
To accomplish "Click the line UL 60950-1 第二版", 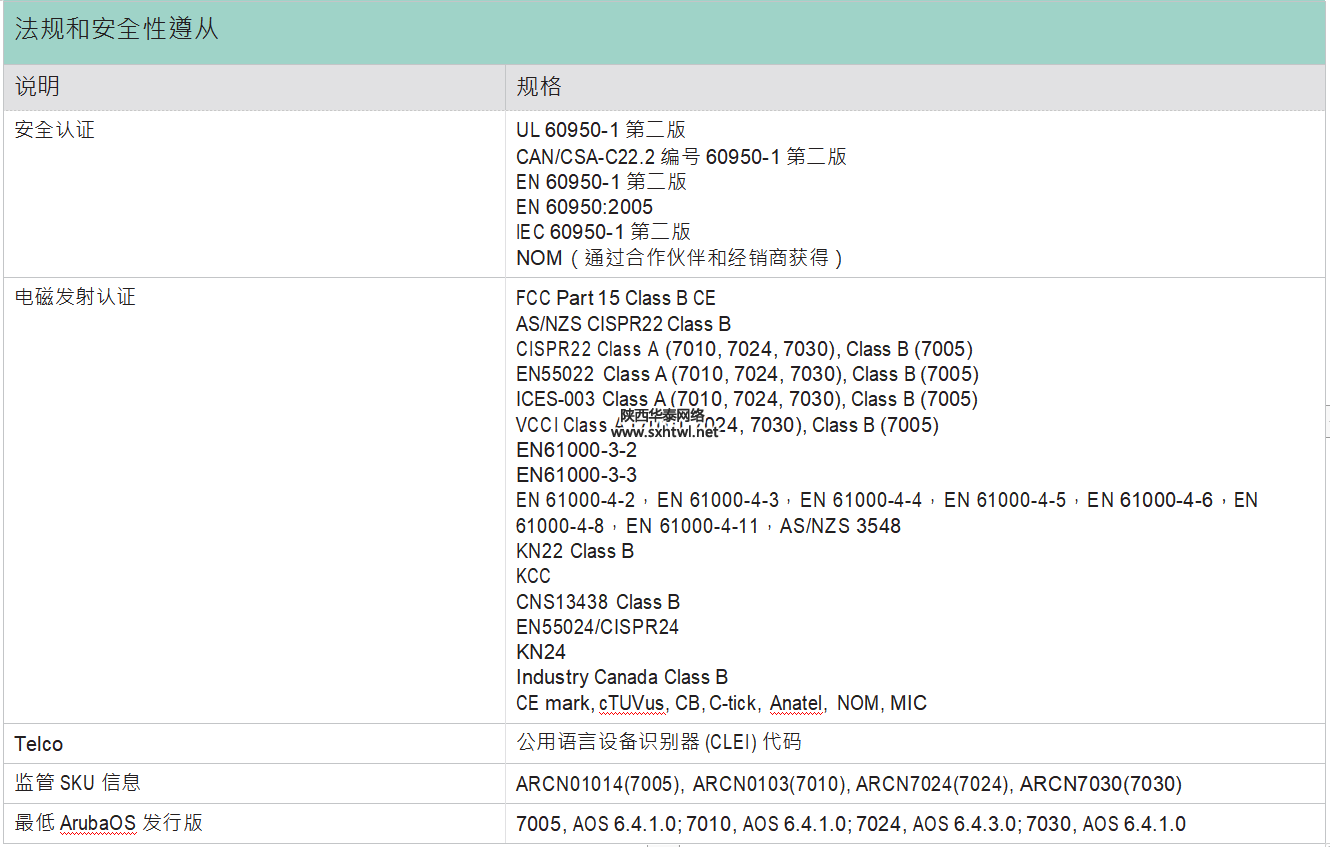I will click(601, 130).
